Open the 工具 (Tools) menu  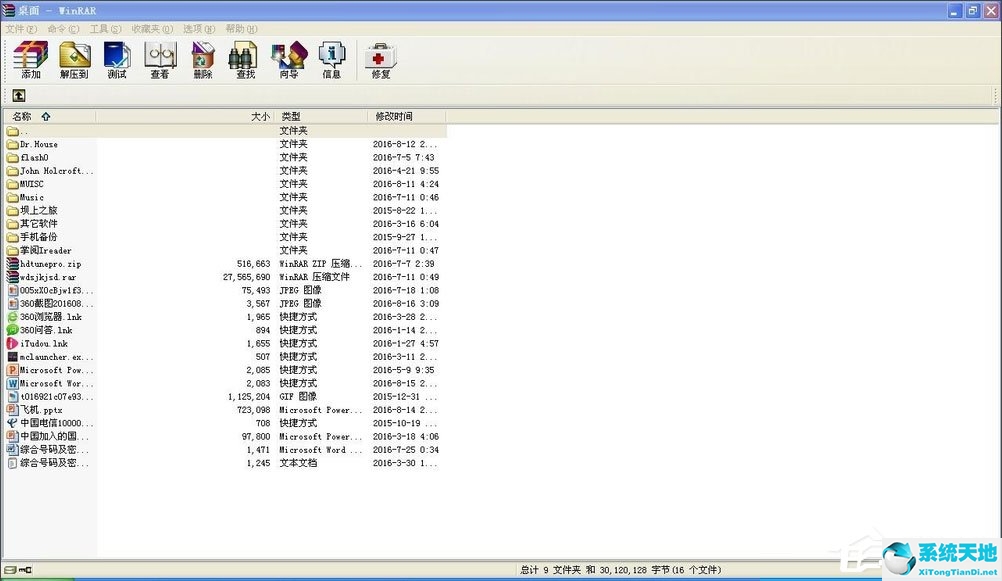coord(105,29)
